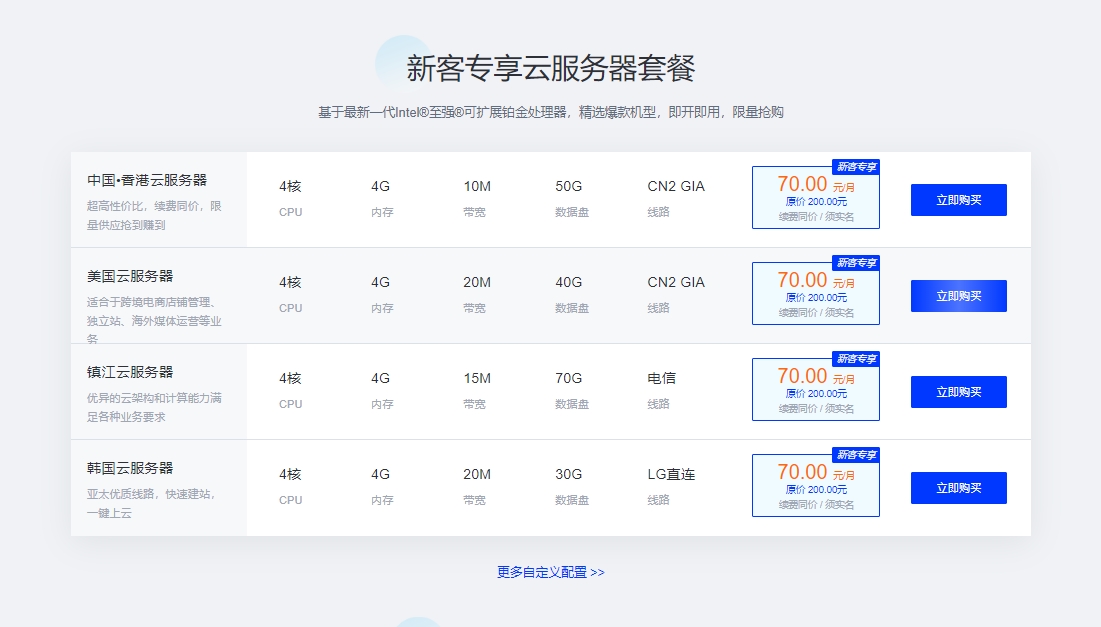Click the LG直连 line type
The height and width of the screenshot is (627, 1101).
point(671,474)
